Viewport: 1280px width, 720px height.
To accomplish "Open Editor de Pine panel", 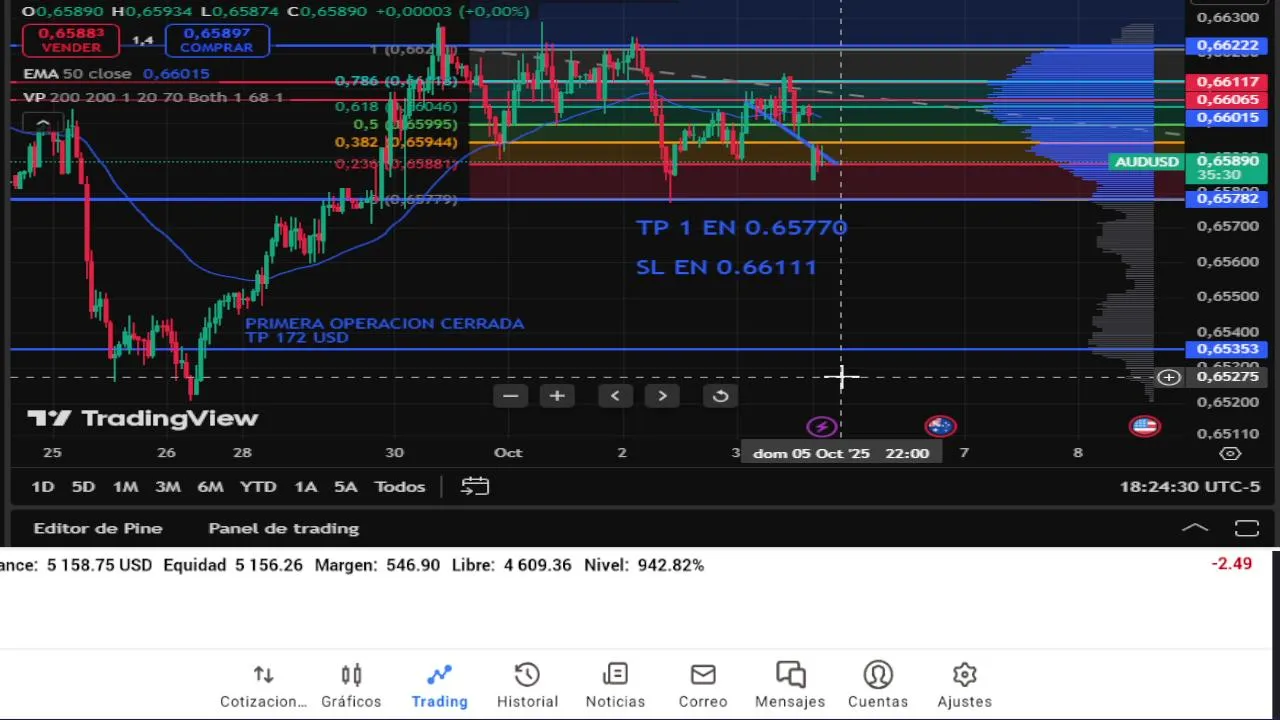I will [x=98, y=528].
